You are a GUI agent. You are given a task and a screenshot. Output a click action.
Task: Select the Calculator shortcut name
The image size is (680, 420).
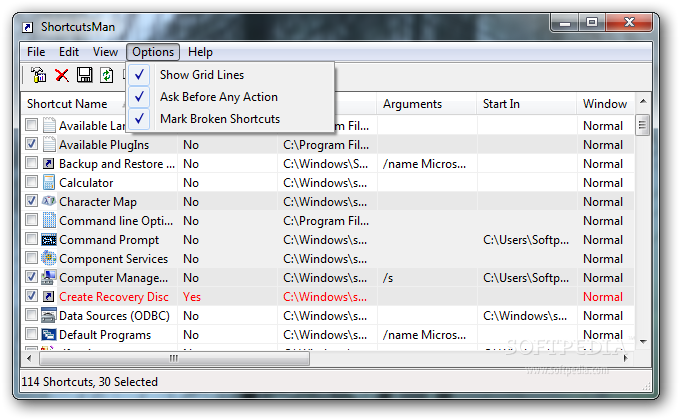click(x=86, y=183)
